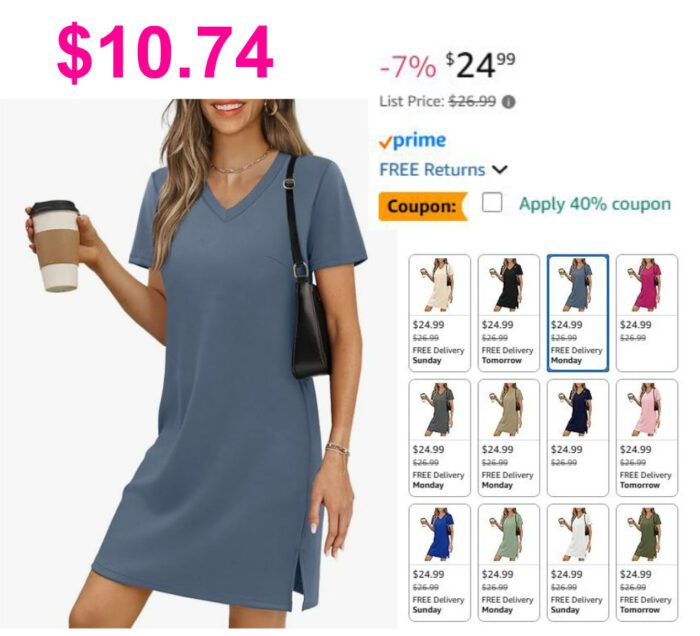Click the orange Coupon badge
700x636 pixels.
(422, 206)
